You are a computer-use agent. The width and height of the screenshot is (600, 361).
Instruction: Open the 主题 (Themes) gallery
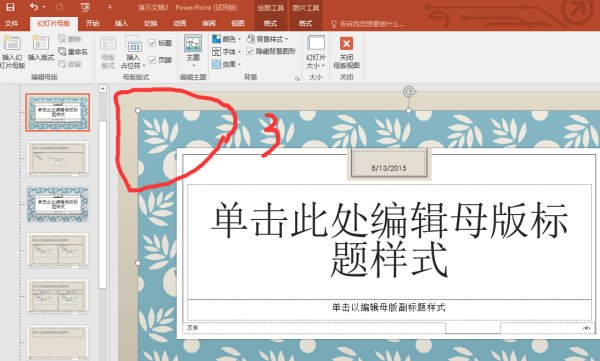point(193,51)
